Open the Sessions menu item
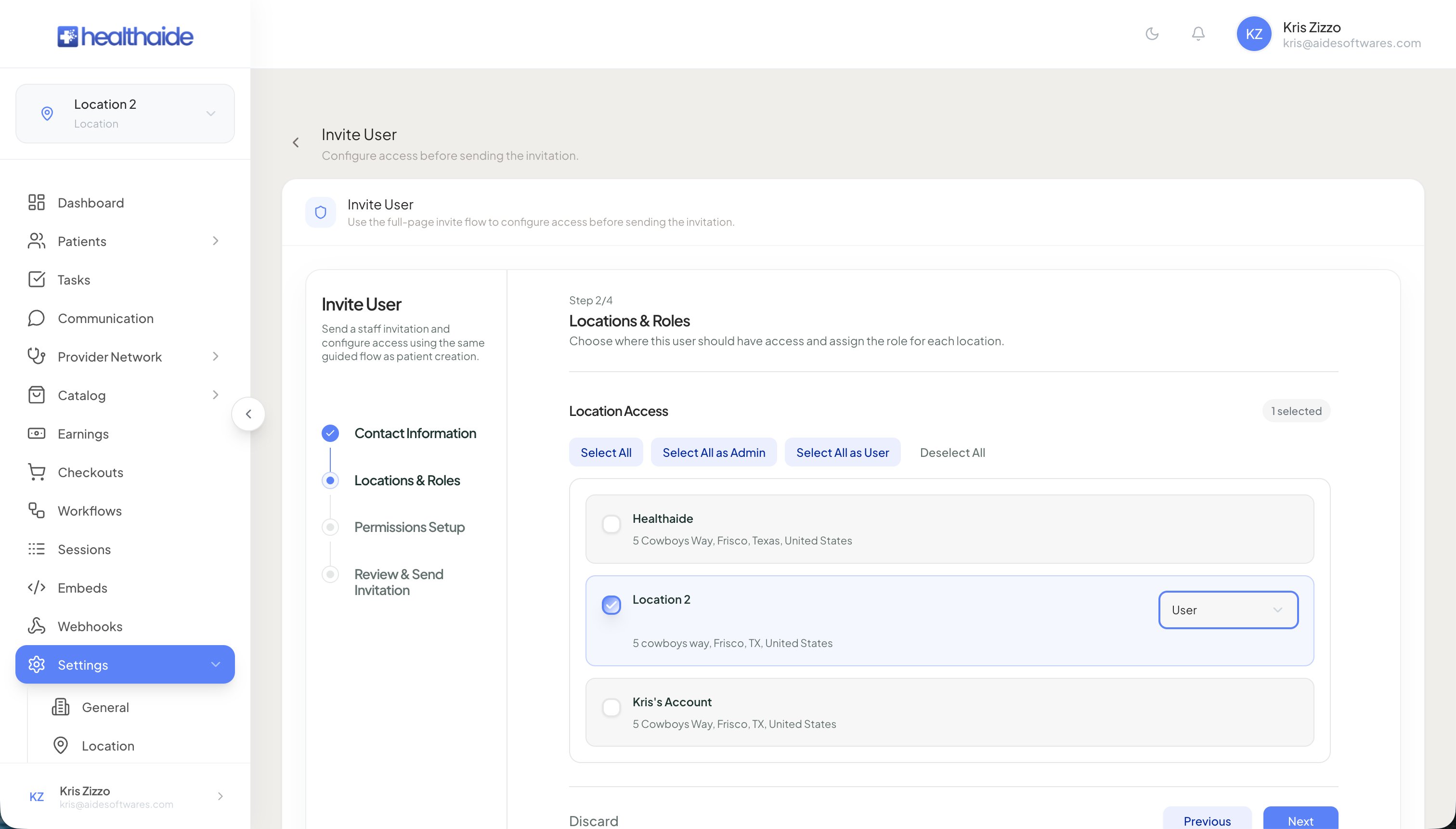 [x=125, y=549]
